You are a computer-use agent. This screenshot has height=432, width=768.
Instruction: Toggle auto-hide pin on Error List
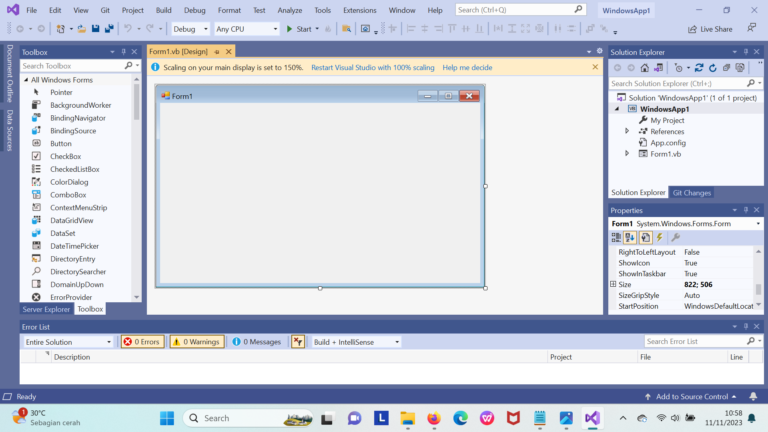click(x=745, y=327)
